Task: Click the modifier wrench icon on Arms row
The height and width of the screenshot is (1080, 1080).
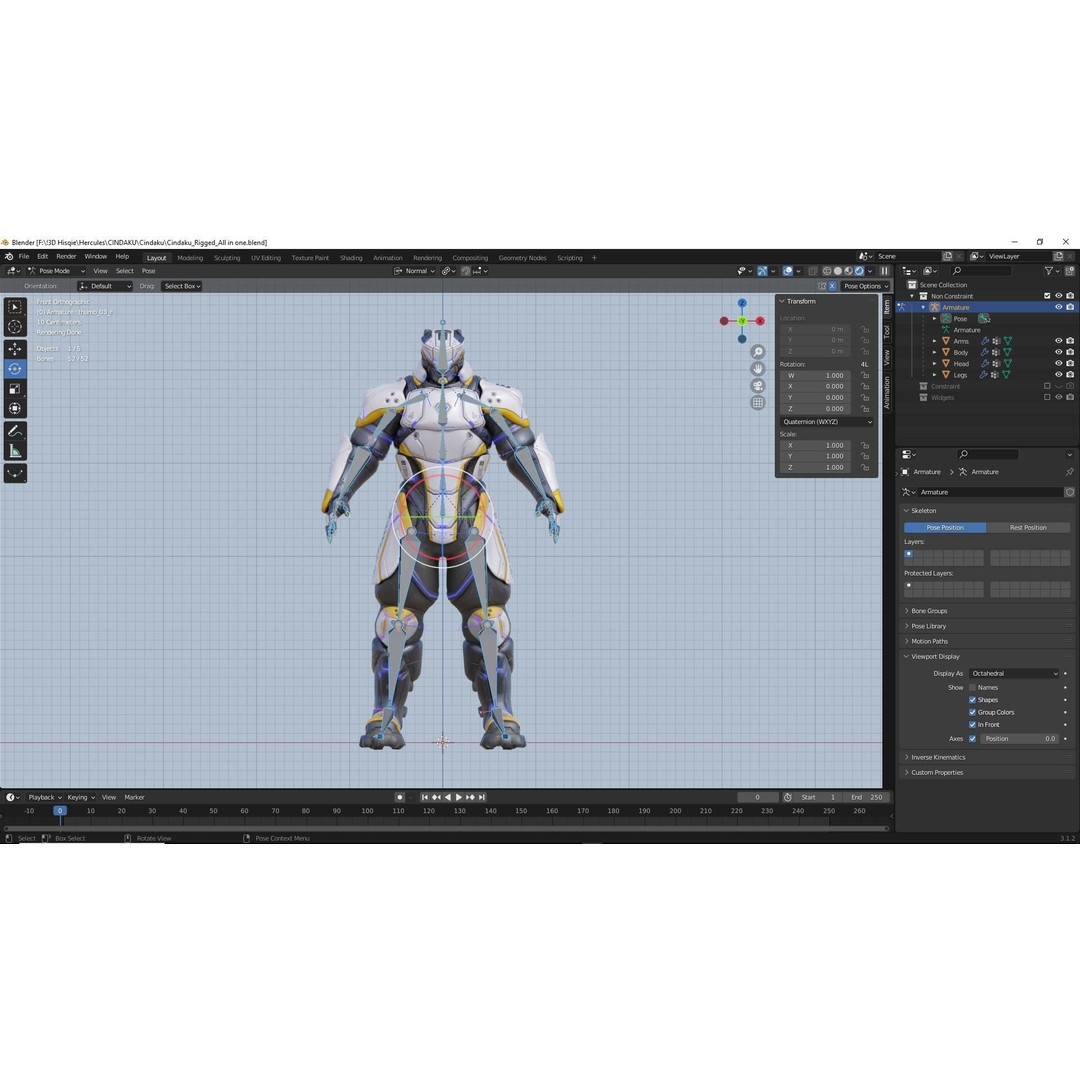Action: (x=985, y=341)
